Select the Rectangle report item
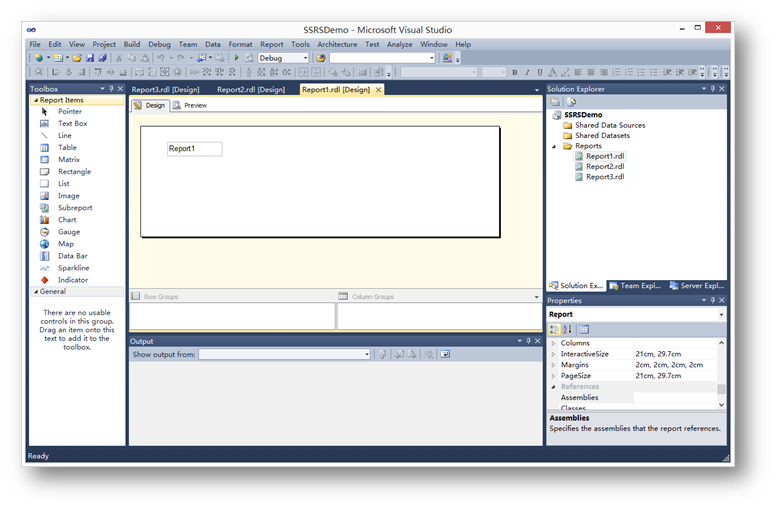The image size is (777, 509). 76,171
